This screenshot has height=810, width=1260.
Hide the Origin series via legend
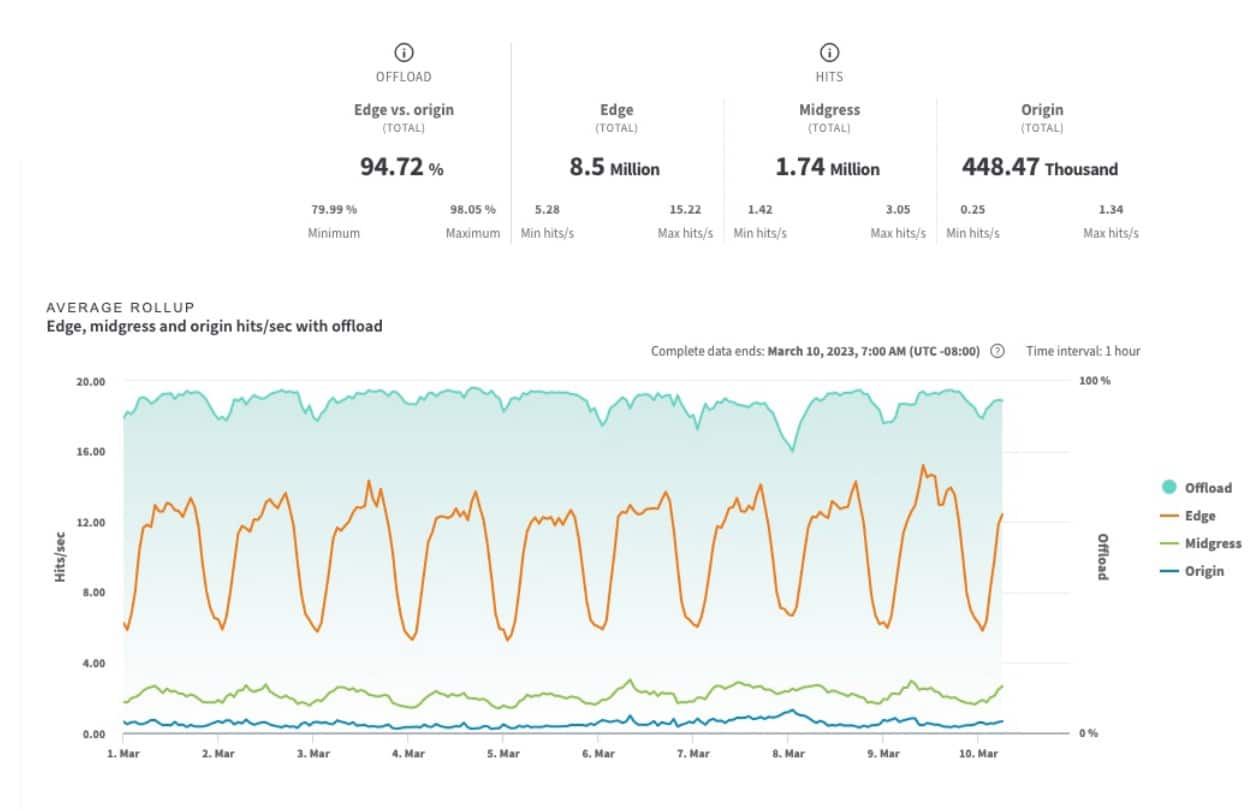(1203, 571)
